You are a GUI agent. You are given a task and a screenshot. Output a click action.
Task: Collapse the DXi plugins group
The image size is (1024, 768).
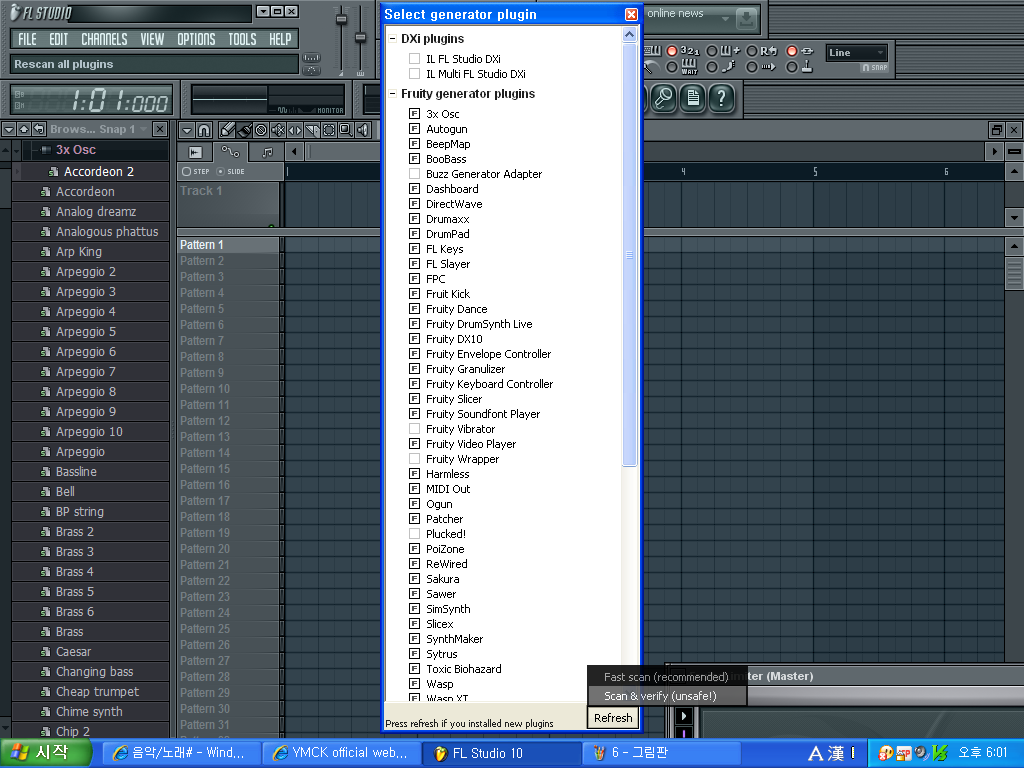[392, 39]
